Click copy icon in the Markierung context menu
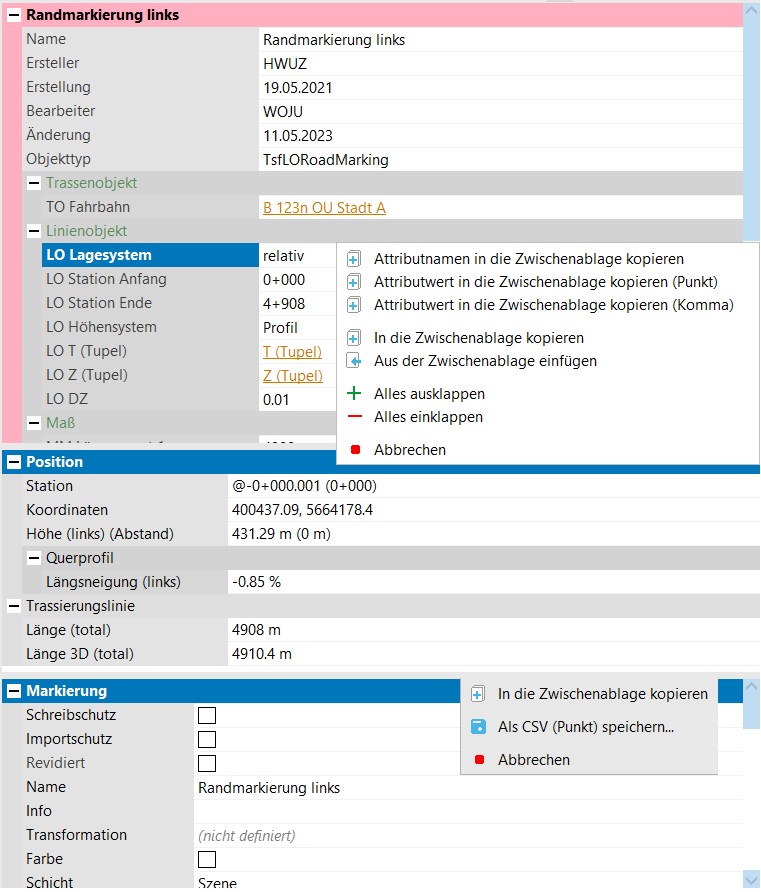 pos(478,694)
